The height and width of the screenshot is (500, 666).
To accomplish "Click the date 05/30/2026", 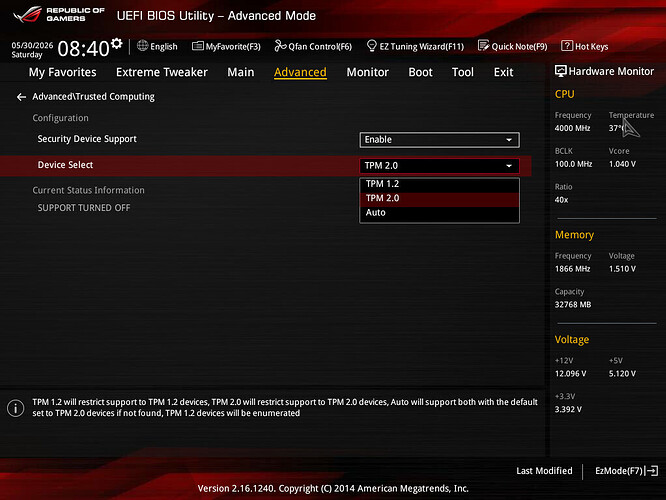I will pyautogui.click(x=32, y=45).
